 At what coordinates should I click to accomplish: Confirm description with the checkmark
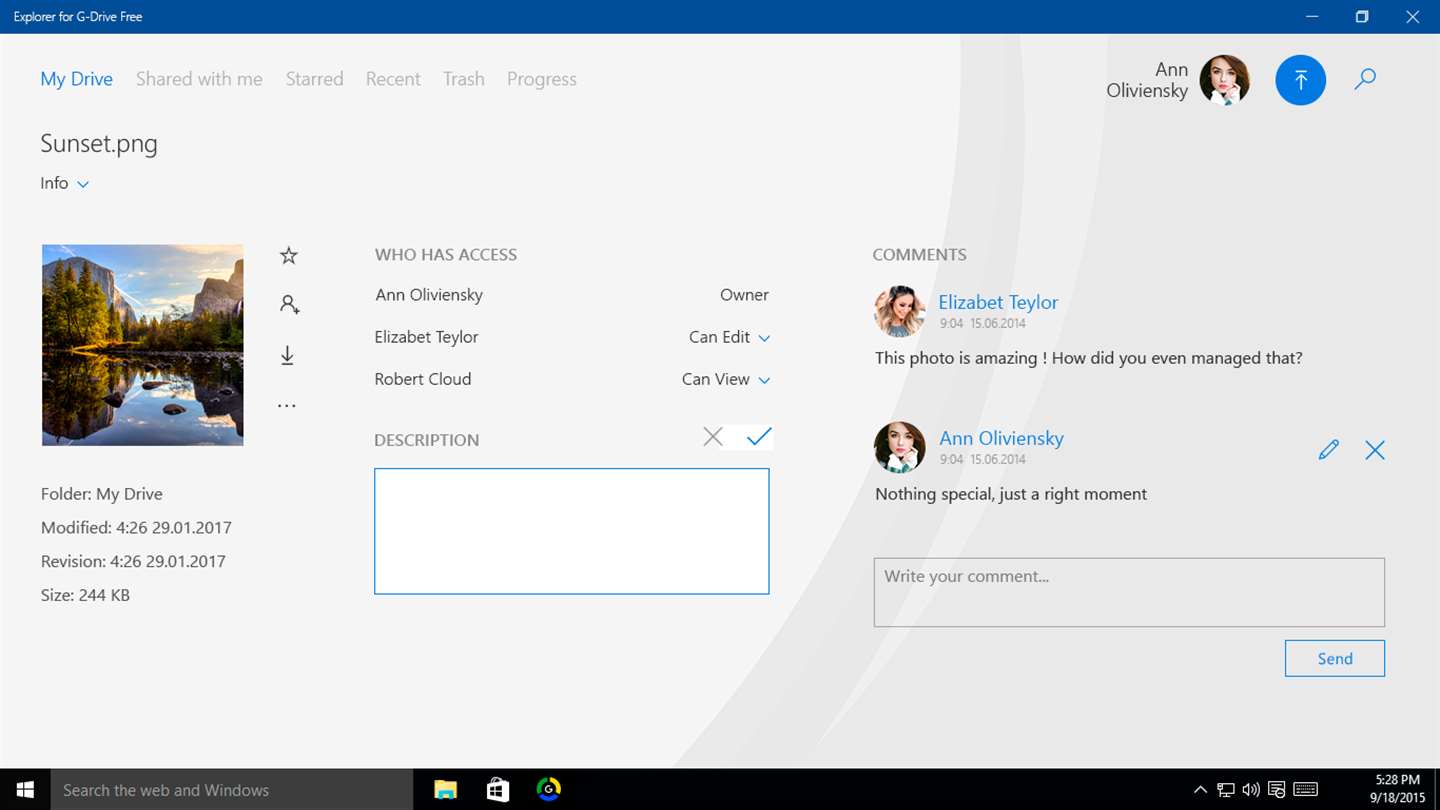[759, 436]
